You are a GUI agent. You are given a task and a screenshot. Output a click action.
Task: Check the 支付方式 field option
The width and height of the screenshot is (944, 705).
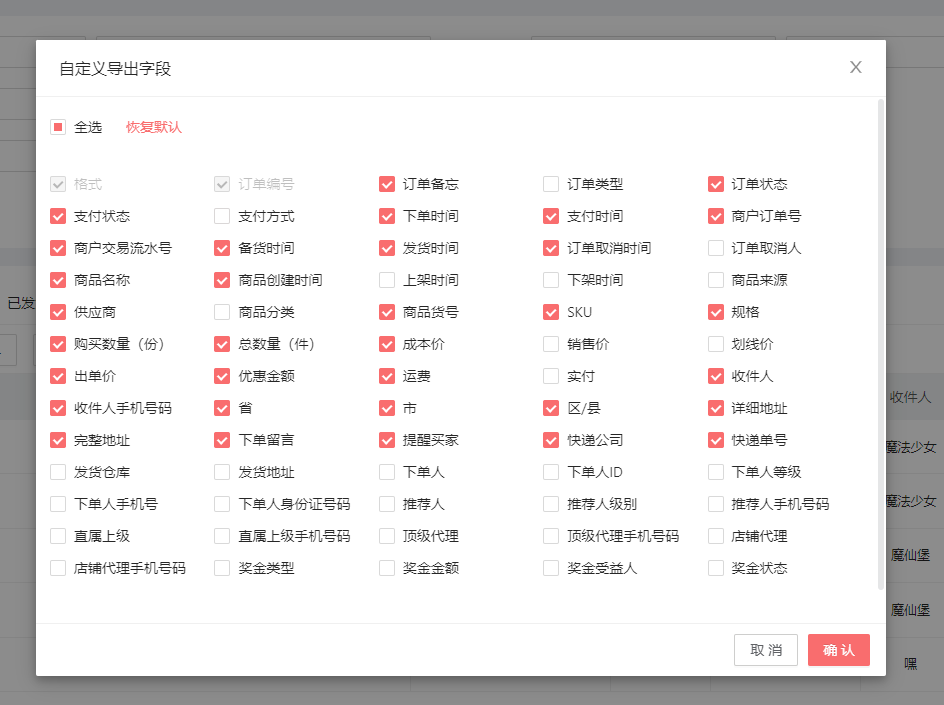pos(222,216)
